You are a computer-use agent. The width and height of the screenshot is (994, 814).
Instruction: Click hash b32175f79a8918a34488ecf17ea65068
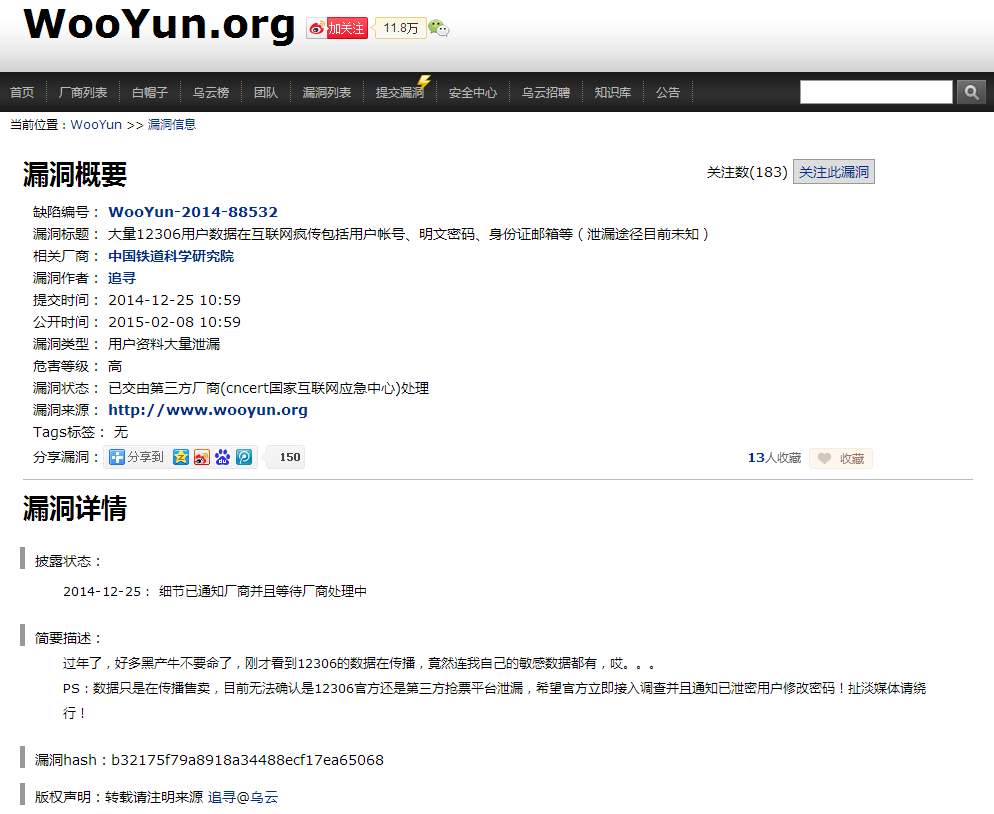click(247, 759)
